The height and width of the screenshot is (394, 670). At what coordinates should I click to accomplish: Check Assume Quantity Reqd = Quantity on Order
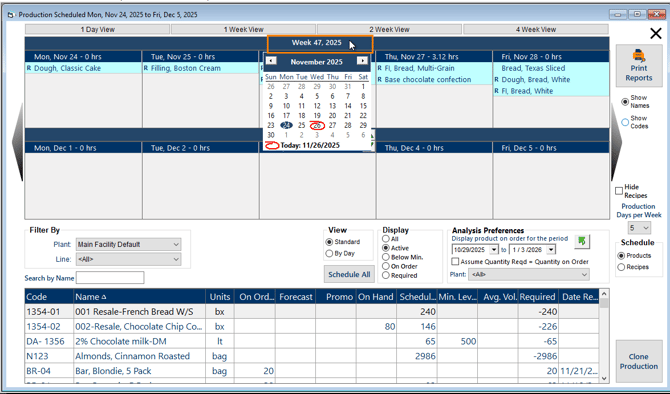coord(455,262)
